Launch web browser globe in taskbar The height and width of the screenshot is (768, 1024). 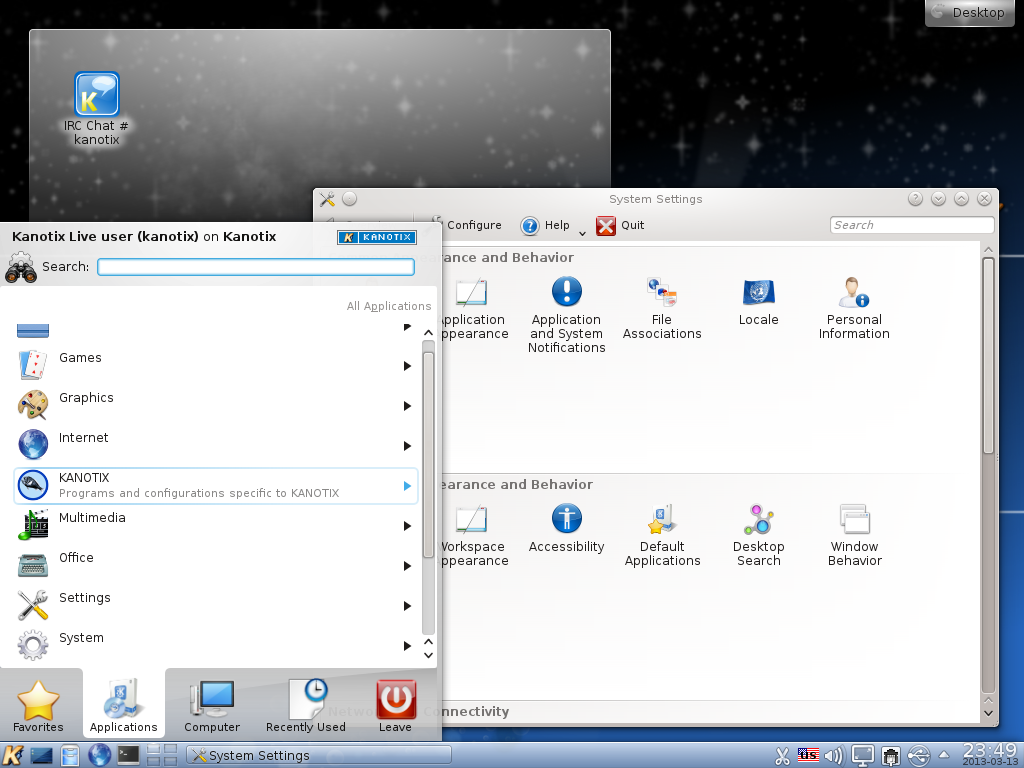coord(99,756)
